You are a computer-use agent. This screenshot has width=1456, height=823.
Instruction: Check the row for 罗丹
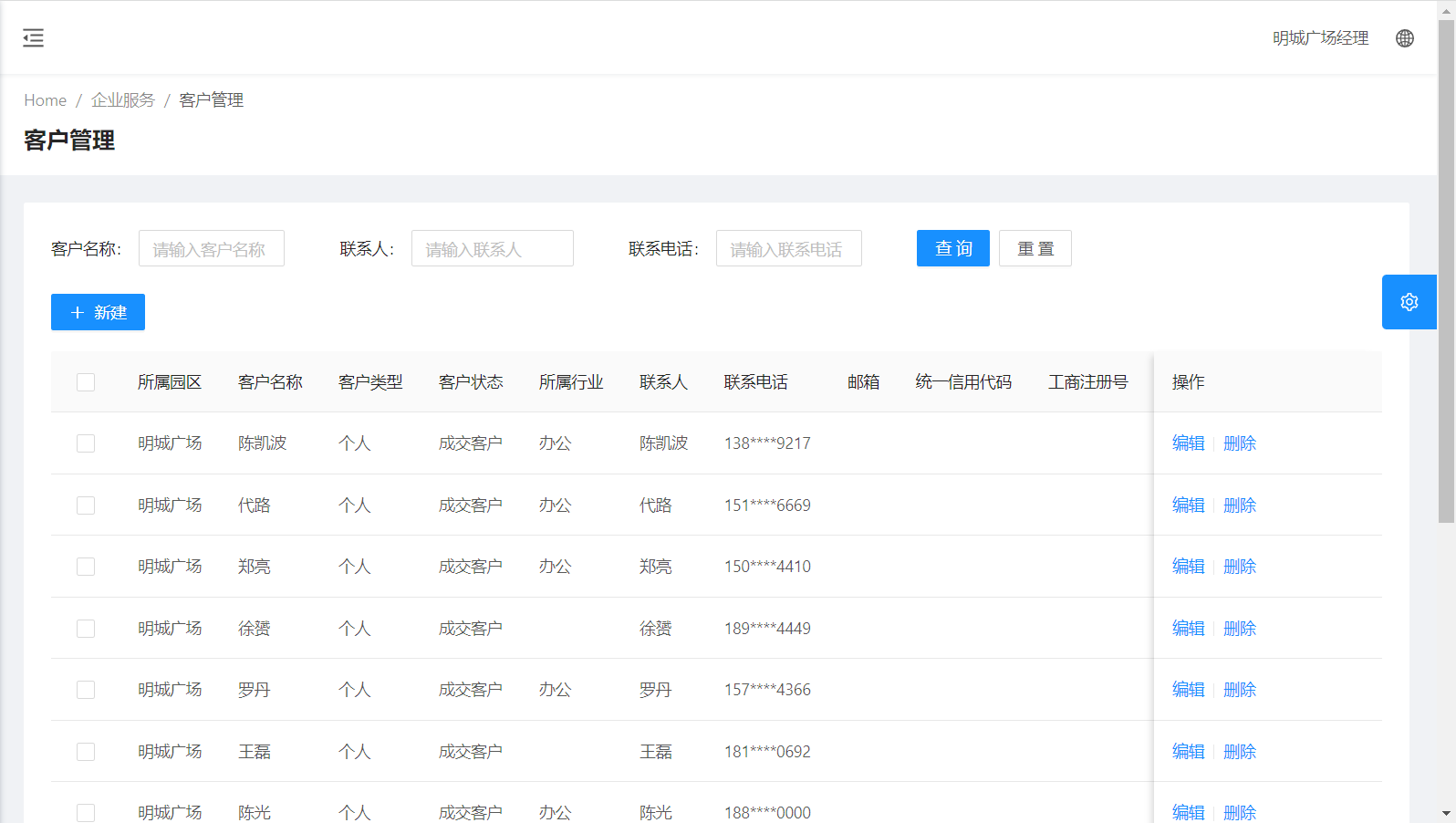click(86, 690)
